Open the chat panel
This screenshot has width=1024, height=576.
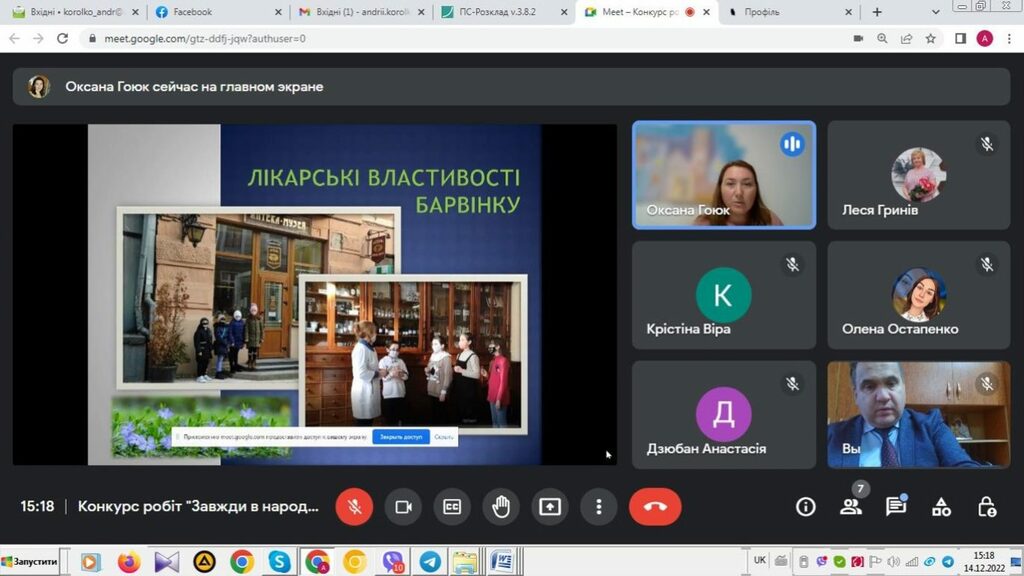[896, 507]
